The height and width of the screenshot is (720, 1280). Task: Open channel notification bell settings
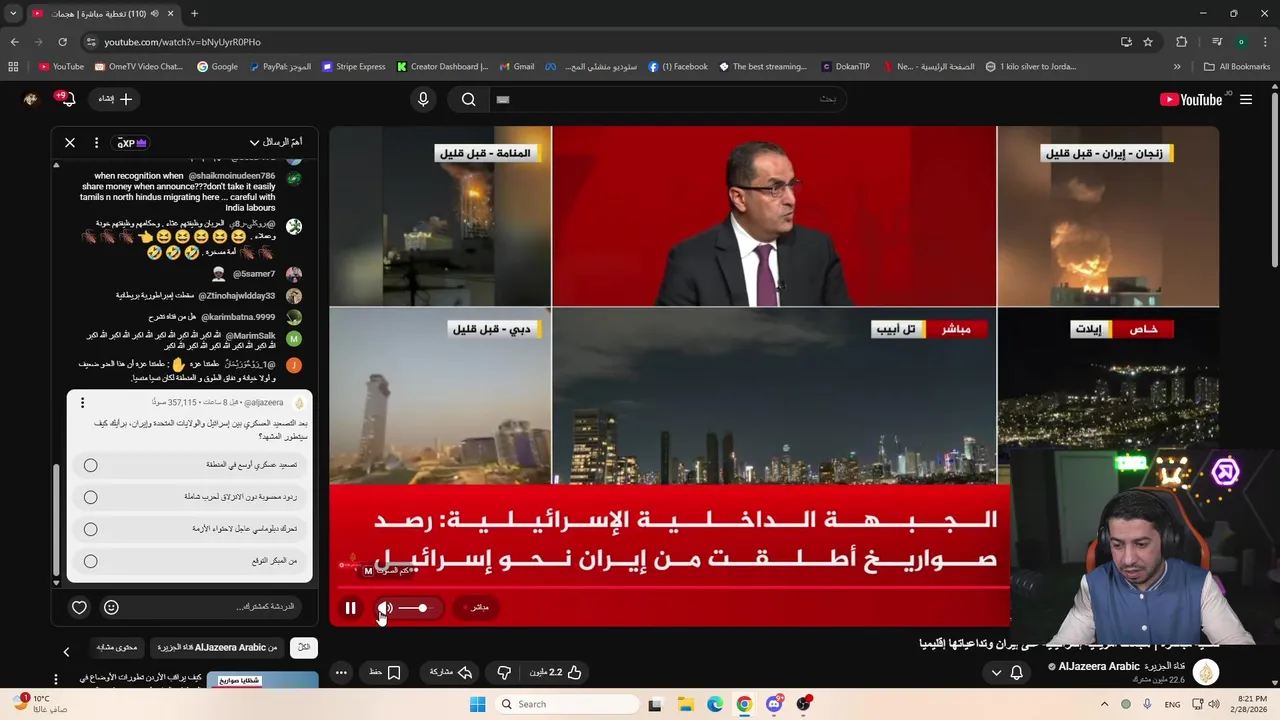(x=1017, y=673)
